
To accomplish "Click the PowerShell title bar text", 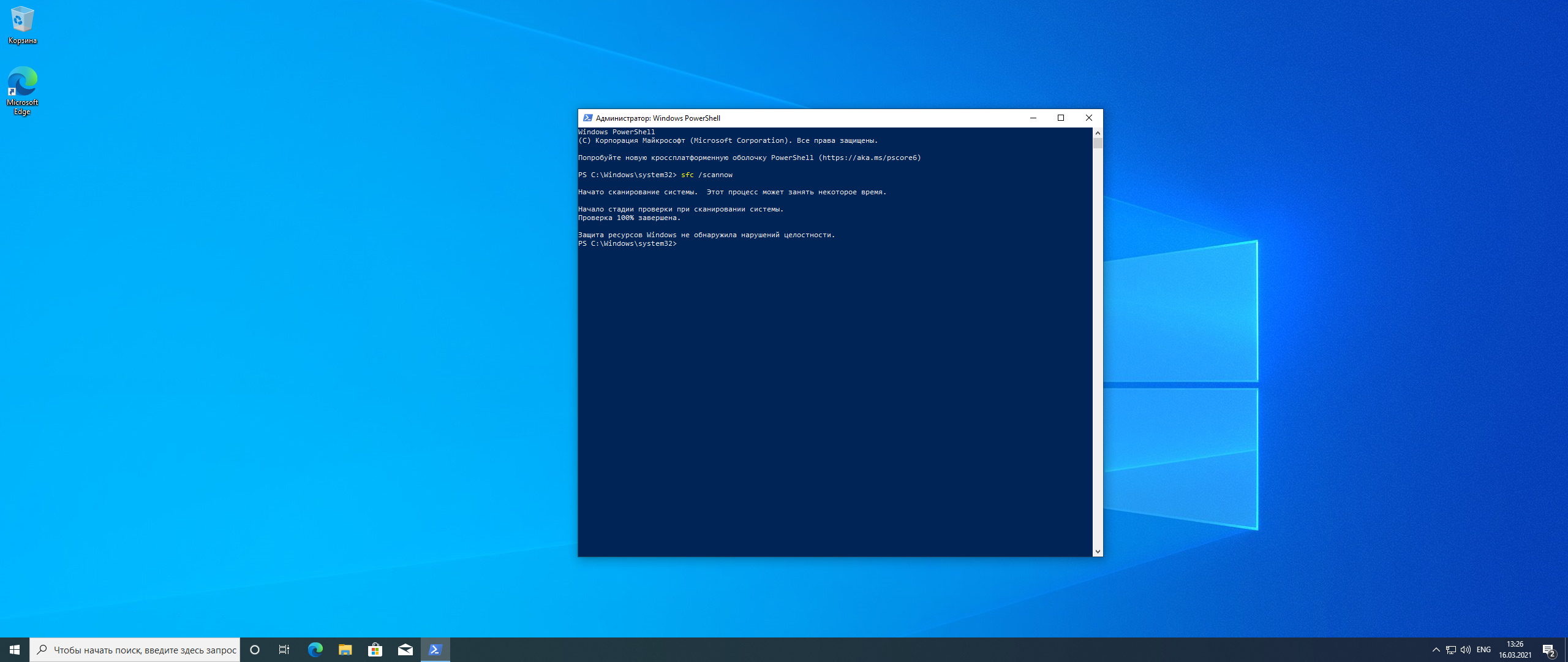I will click(658, 118).
